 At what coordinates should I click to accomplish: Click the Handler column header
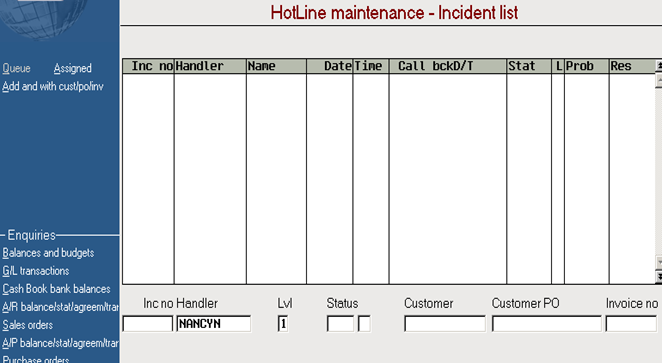(x=210, y=66)
